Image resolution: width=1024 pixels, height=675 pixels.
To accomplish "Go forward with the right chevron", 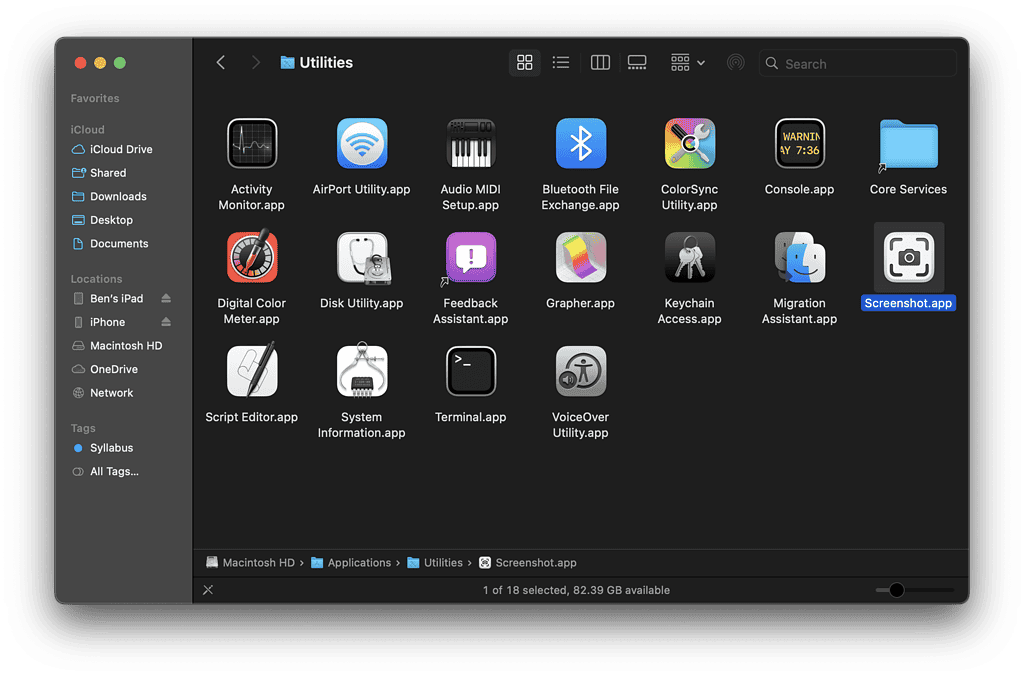I will coord(255,63).
